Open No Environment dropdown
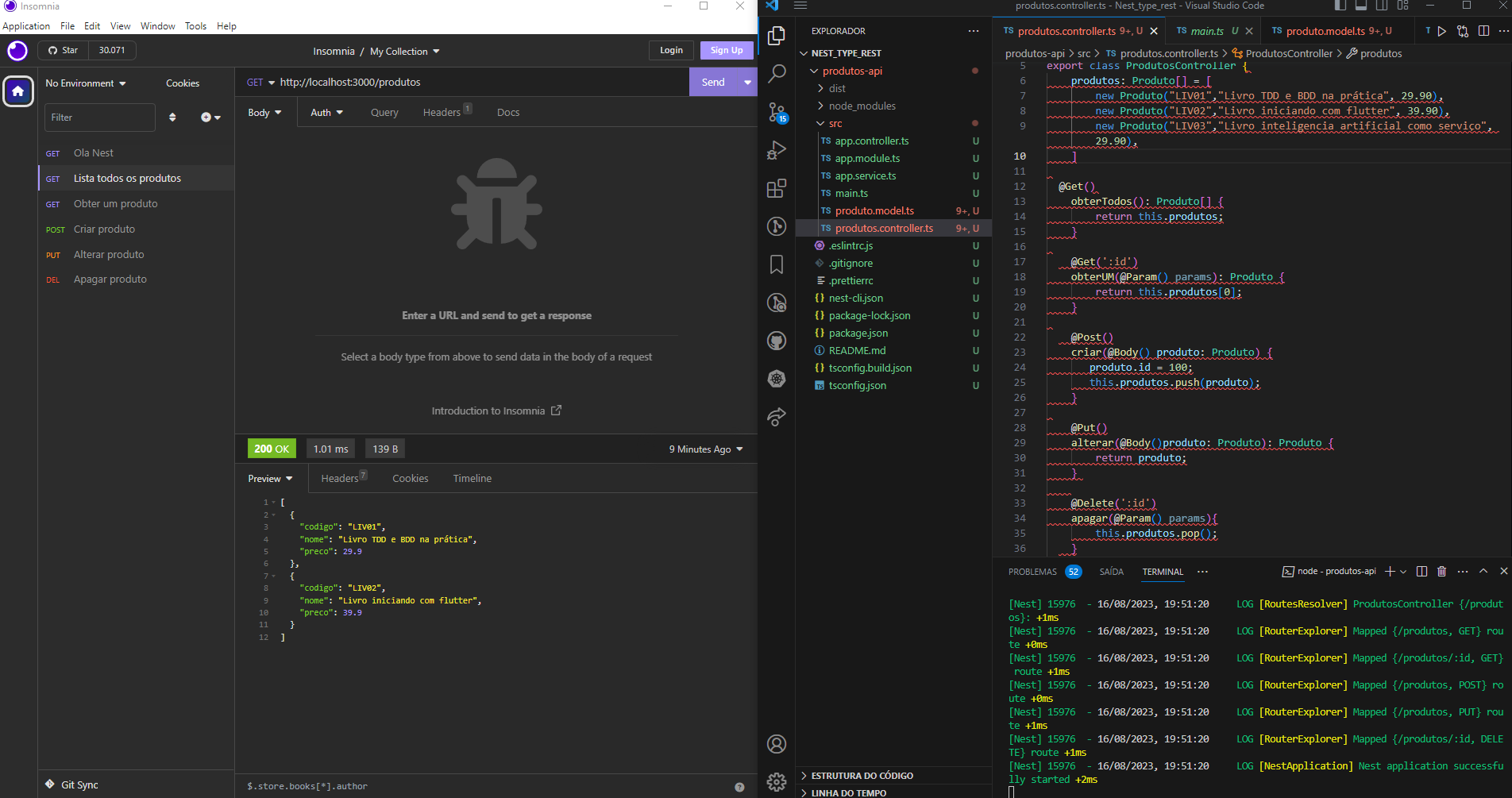This screenshot has width=1512, height=798. click(x=86, y=83)
